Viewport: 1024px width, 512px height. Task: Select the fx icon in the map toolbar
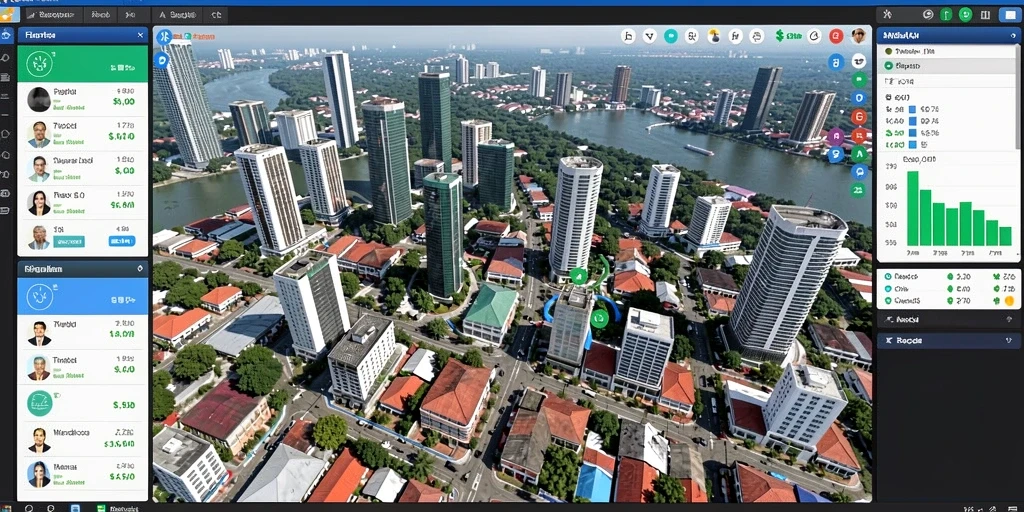[735, 37]
